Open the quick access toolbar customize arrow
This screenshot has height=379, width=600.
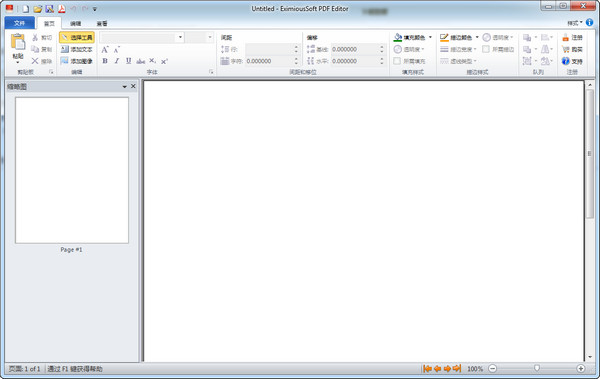coord(95,9)
